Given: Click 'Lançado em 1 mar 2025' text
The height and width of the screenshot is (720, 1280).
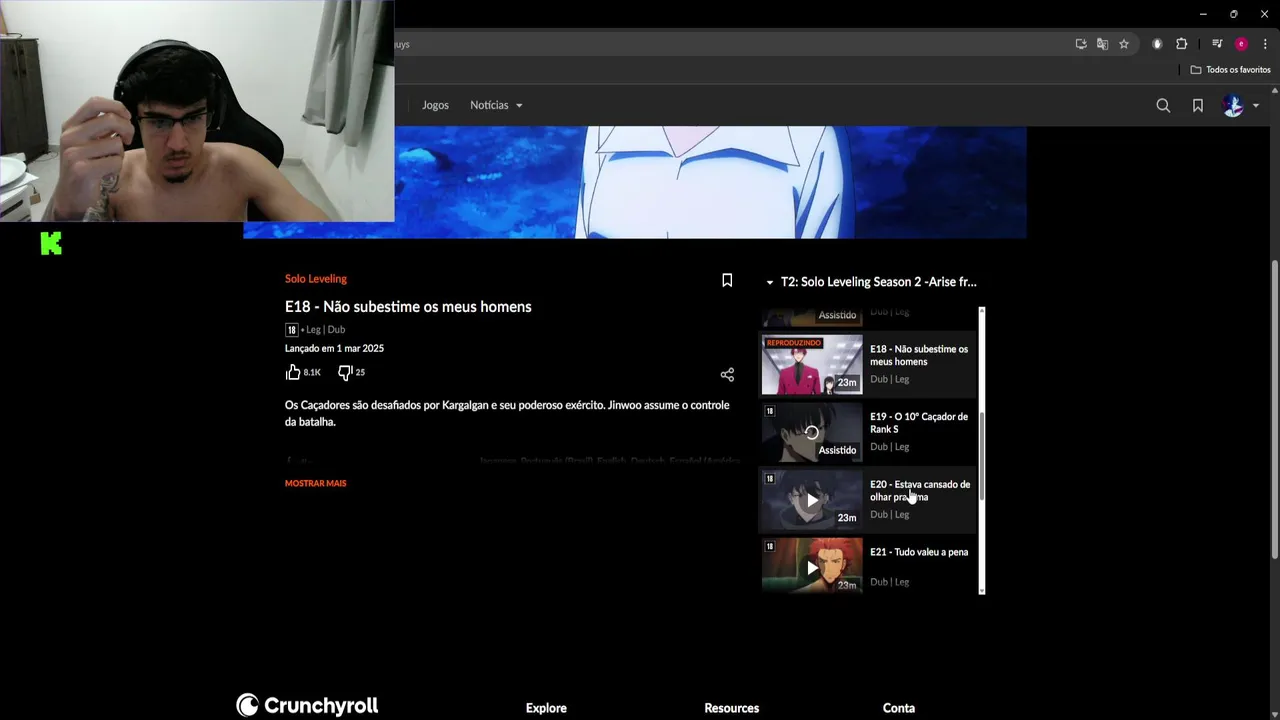Looking at the screenshot, I should click(x=334, y=348).
